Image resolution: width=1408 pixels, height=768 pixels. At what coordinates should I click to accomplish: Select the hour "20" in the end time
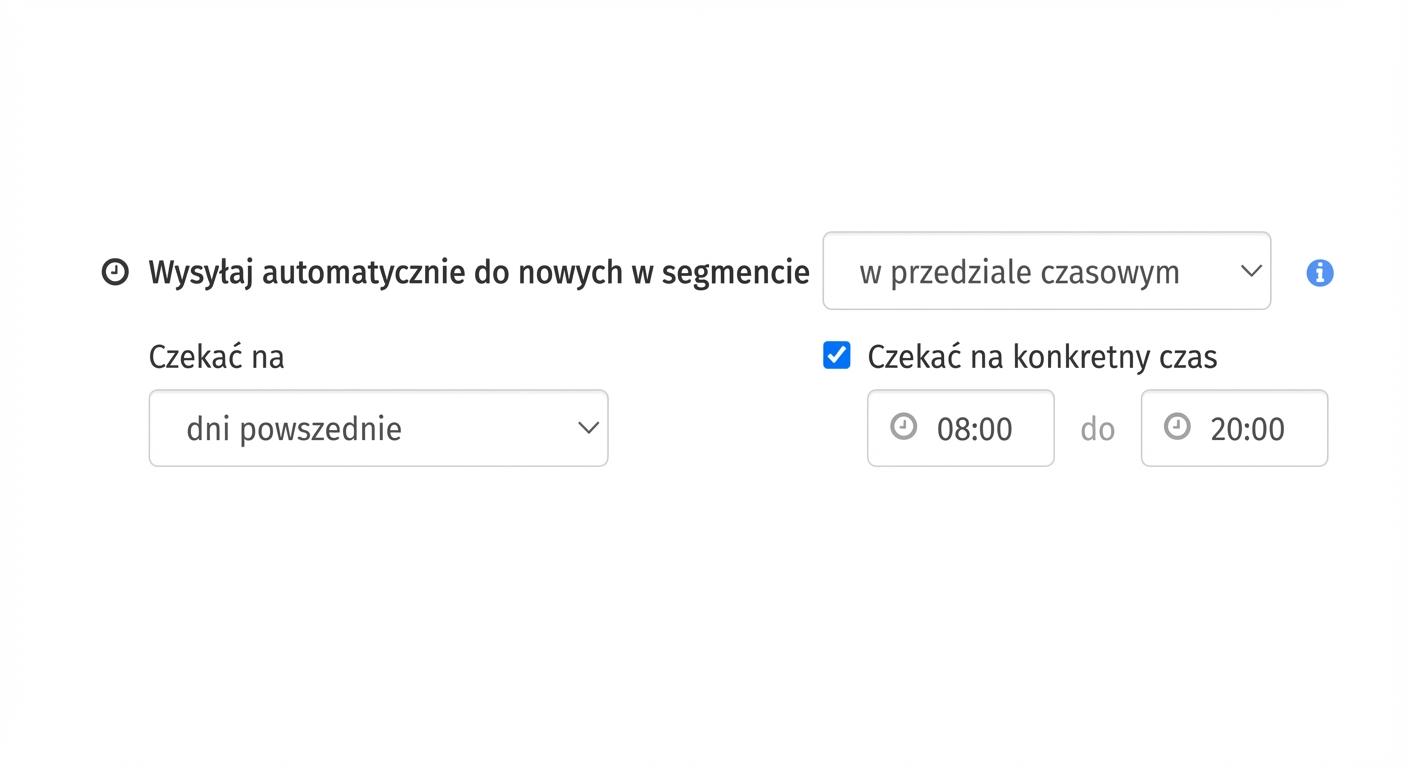1224,429
